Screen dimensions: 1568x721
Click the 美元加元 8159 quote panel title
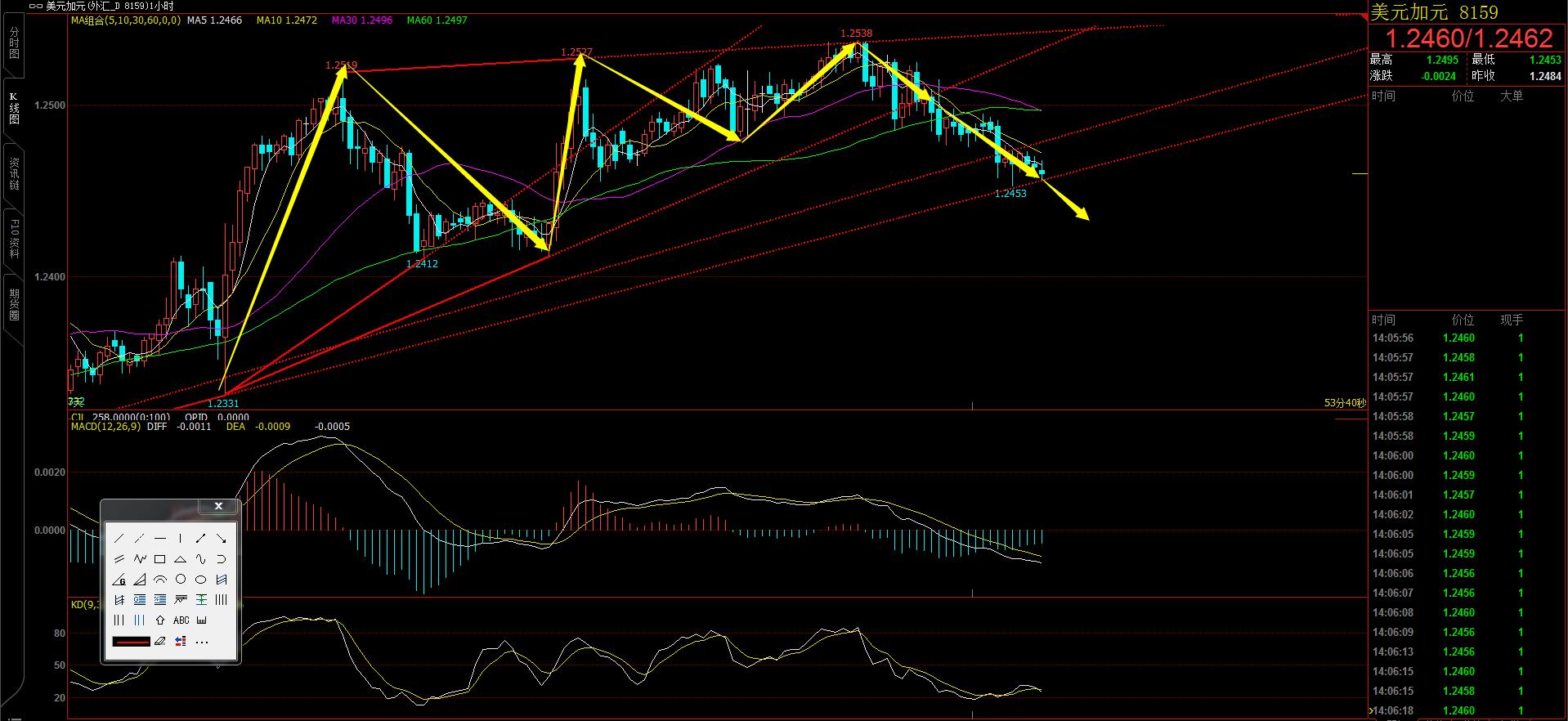1434,12
